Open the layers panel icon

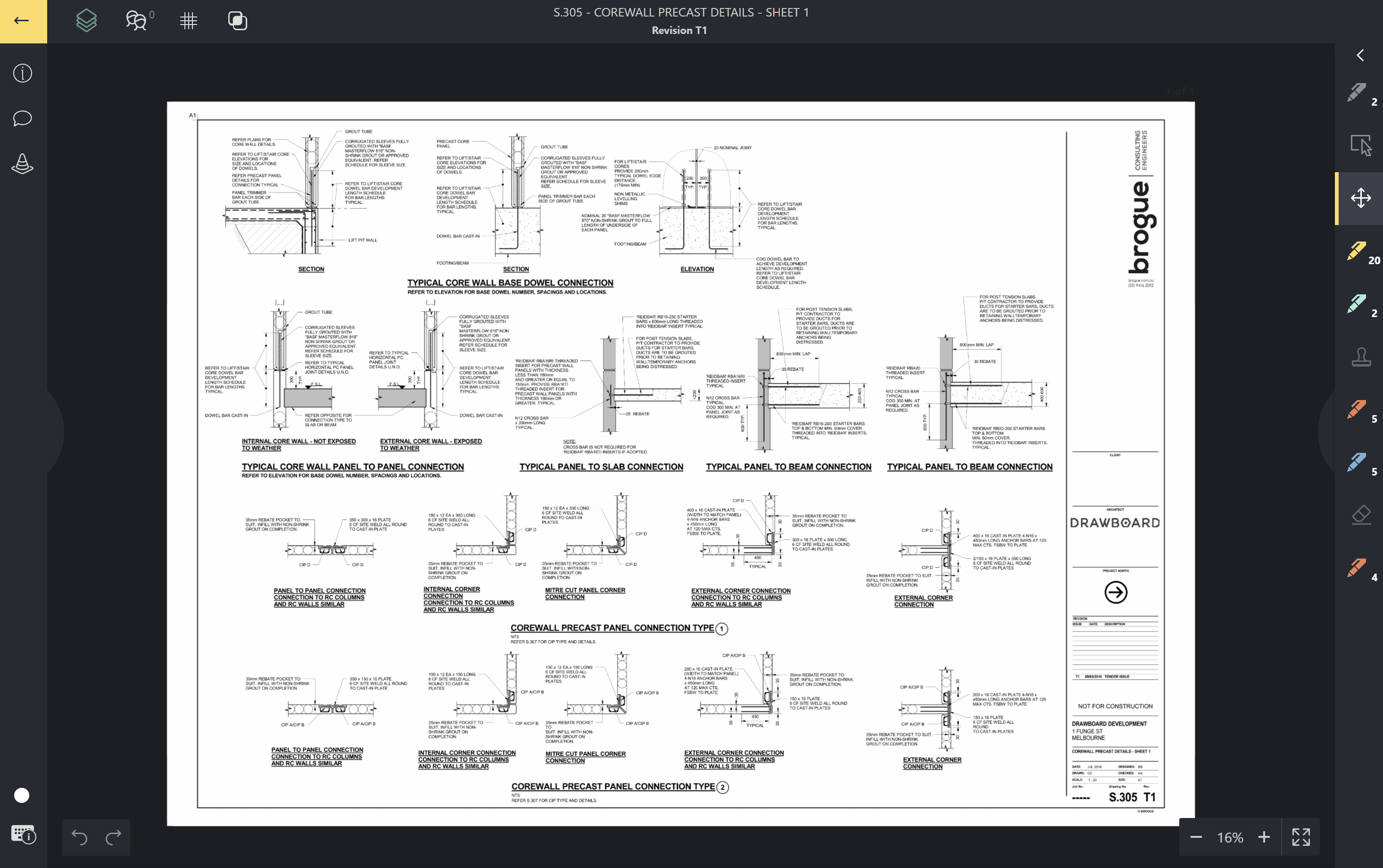(87, 21)
